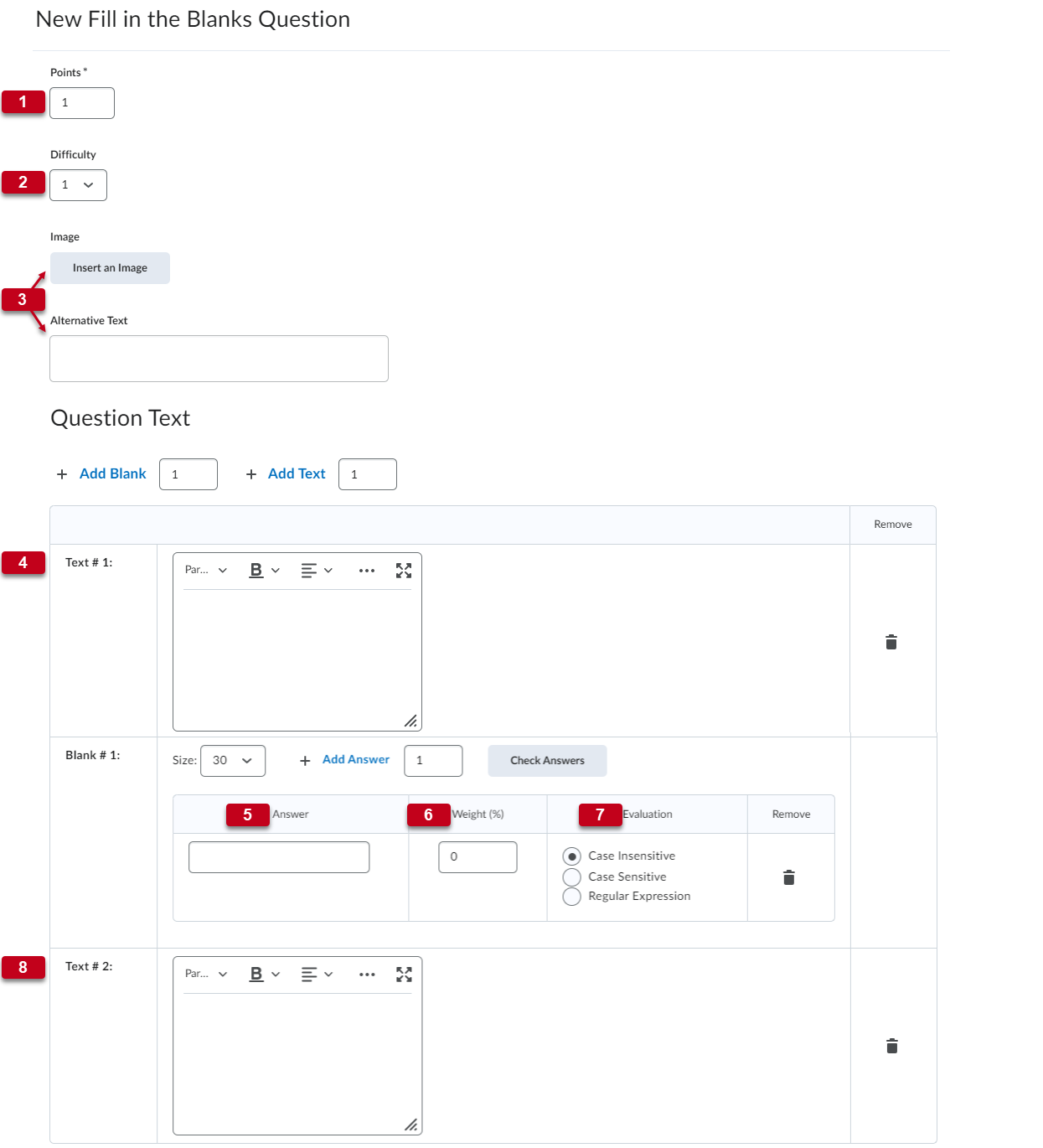Select Case Insensitive evaluation
Viewport: 1043px width, 1148px height.
pyautogui.click(x=572, y=856)
